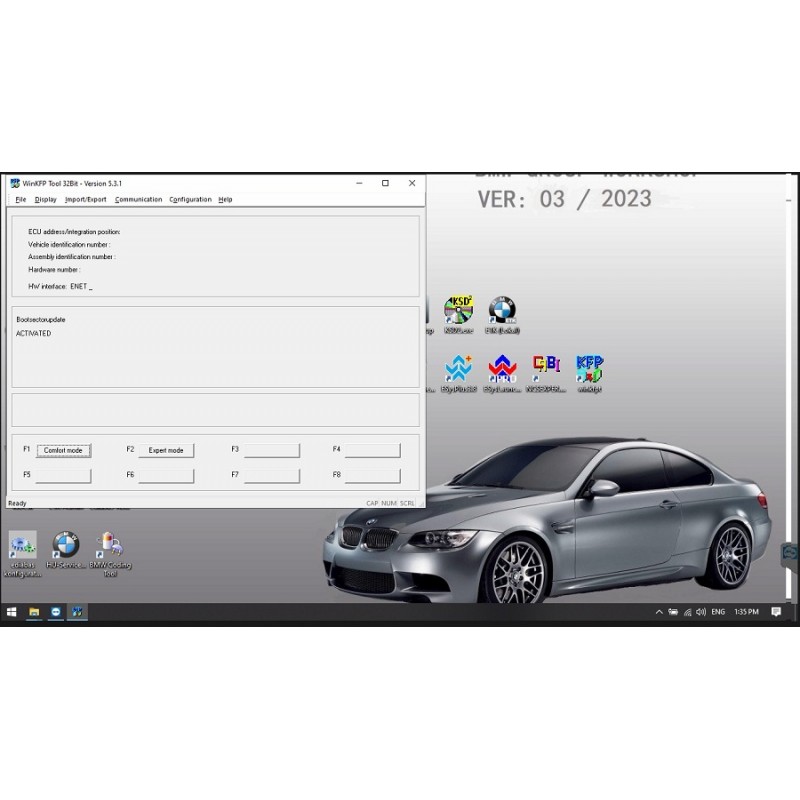The height and width of the screenshot is (800, 800).
Task: Open the Communication menu
Action: pyautogui.click(x=138, y=199)
